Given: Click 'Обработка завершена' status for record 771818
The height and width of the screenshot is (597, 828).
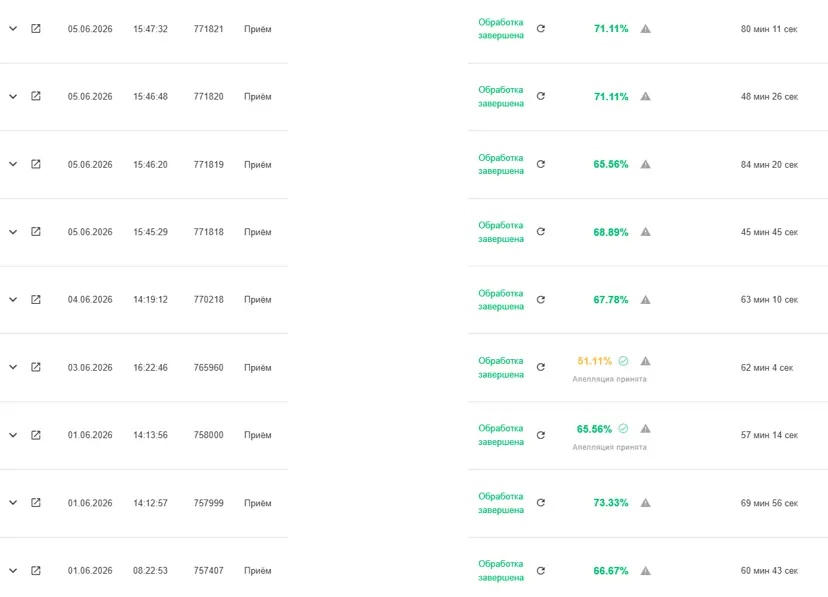Looking at the screenshot, I should (501, 232).
